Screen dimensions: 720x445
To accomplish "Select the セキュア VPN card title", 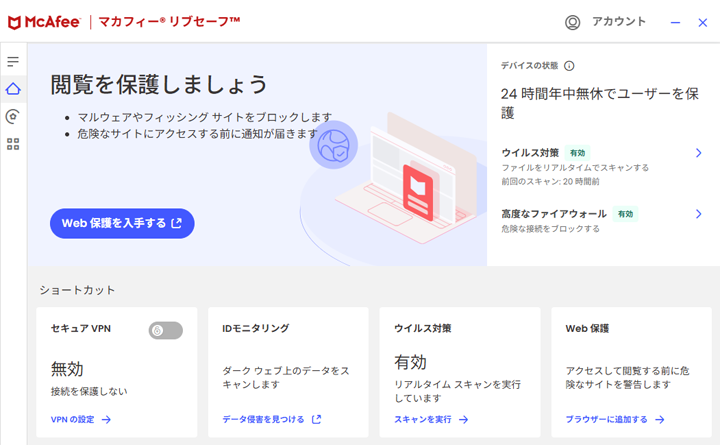I will [81, 329].
